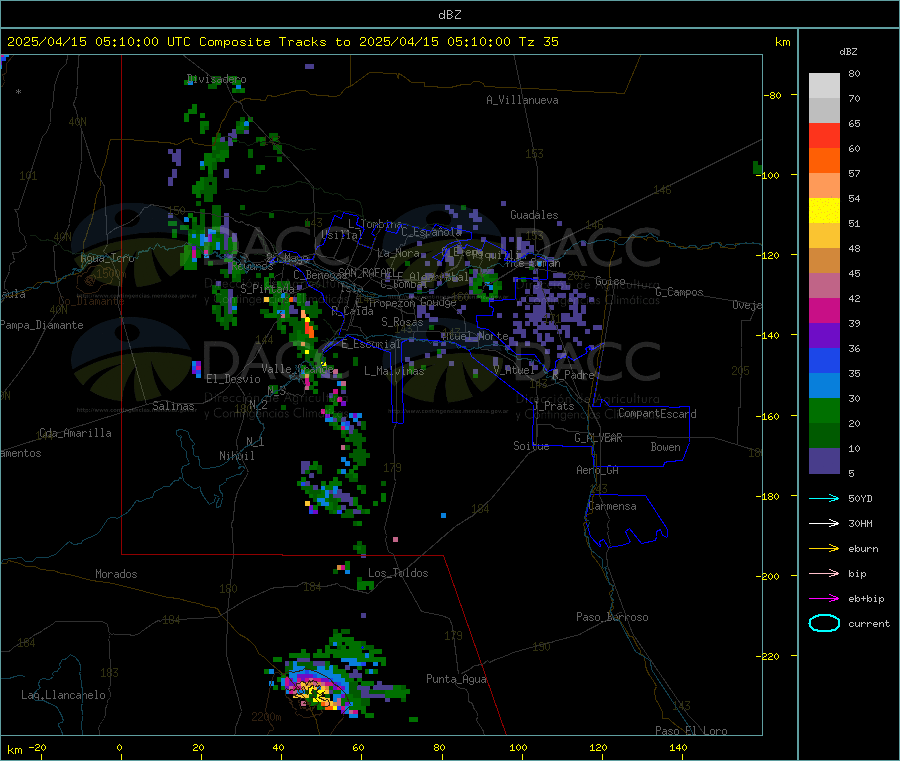Screen dimensions: 900x761
Task: Click the cyan 50YD arrow legend icon
Action: tap(824, 498)
